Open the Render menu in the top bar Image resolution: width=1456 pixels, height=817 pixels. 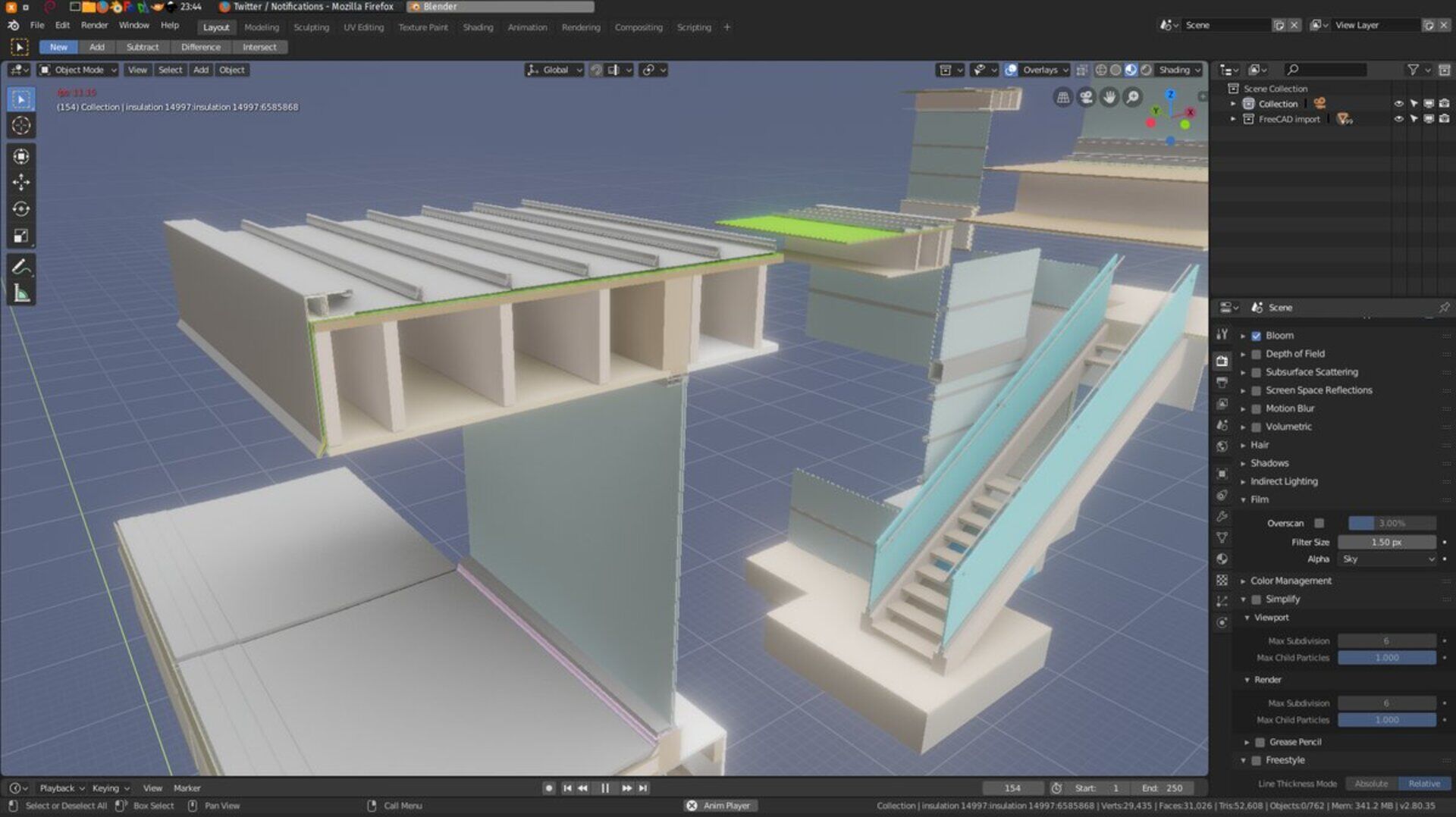(x=94, y=24)
